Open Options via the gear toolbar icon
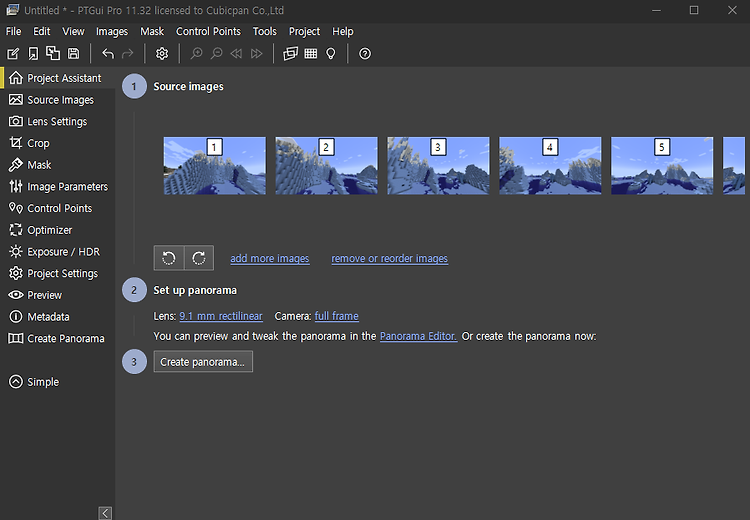The width and height of the screenshot is (750, 520). (162, 54)
